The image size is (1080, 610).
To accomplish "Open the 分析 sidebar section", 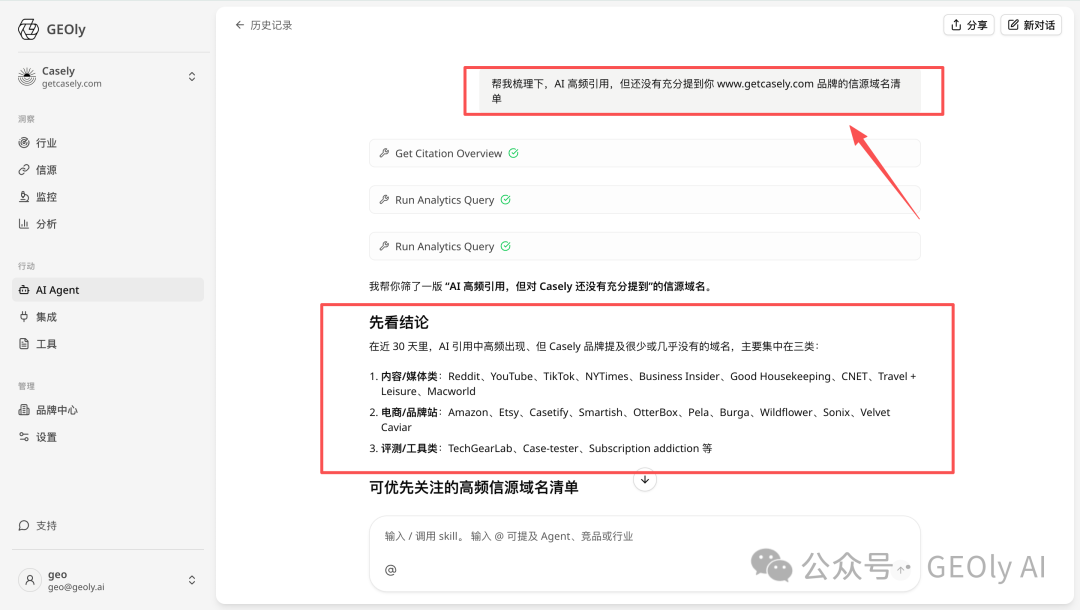I will (108, 224).
